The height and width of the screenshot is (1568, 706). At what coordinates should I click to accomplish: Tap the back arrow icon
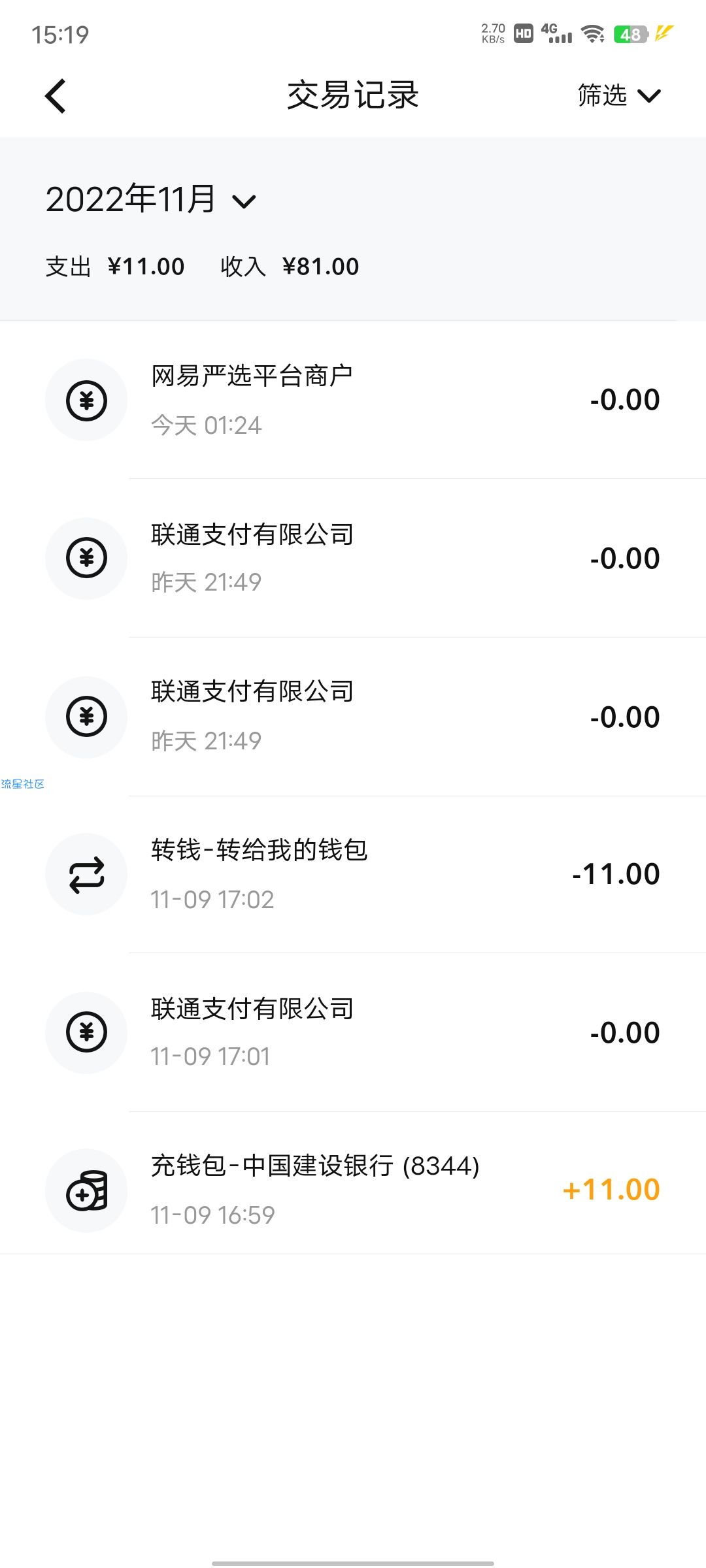coord(56,96)
